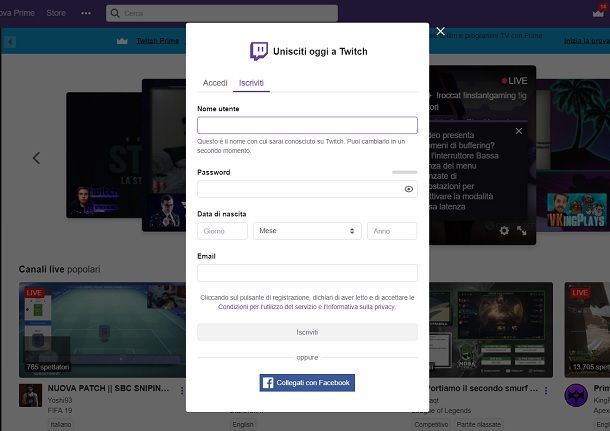610x431 pixels.
Task: Toggle password visibility eye icon
Action: point(408,189)
